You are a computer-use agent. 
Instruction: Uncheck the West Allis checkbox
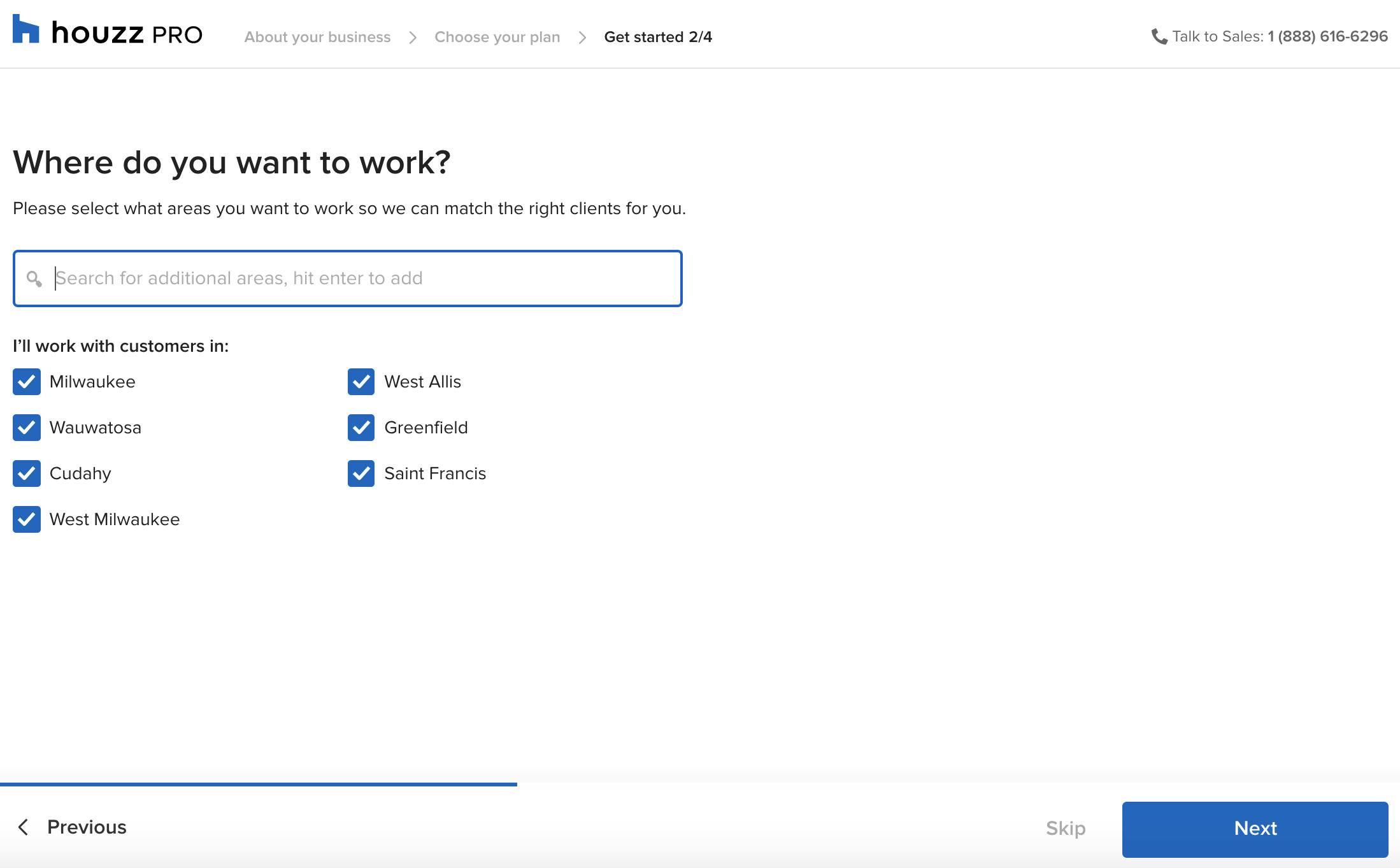[x=361, y=382]
